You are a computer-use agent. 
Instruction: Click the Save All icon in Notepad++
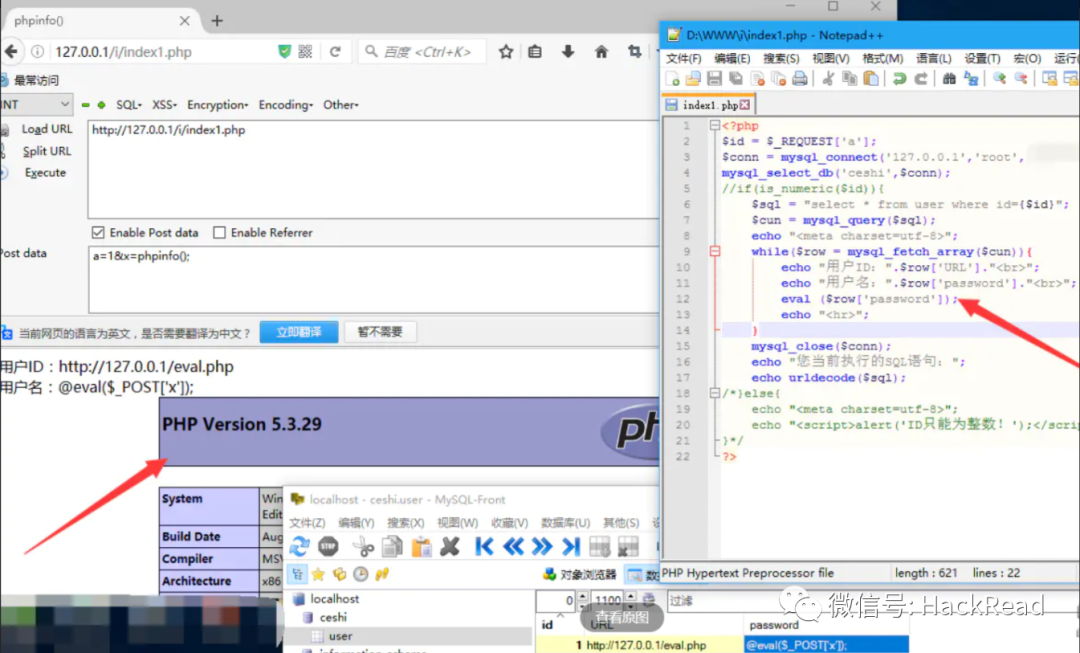pyautogui.click(x=736, y=79)
